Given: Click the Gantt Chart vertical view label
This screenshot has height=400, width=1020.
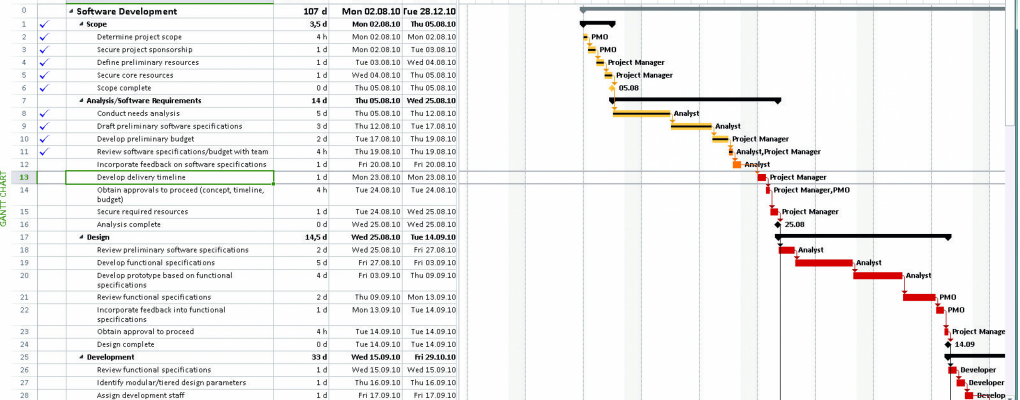Looking at the screenshot, I should coord(5,201).
